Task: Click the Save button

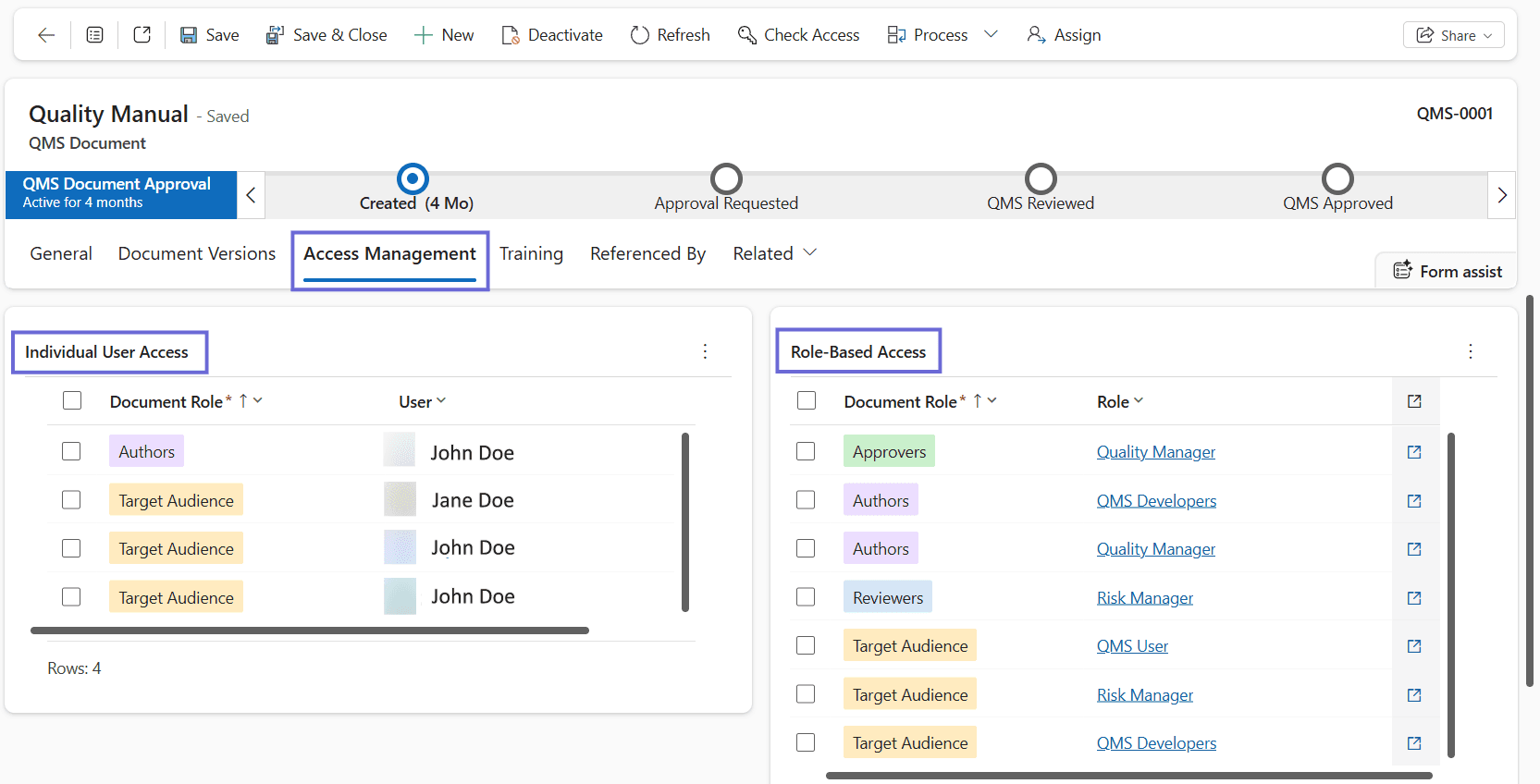Action: [x=209, y=35]
